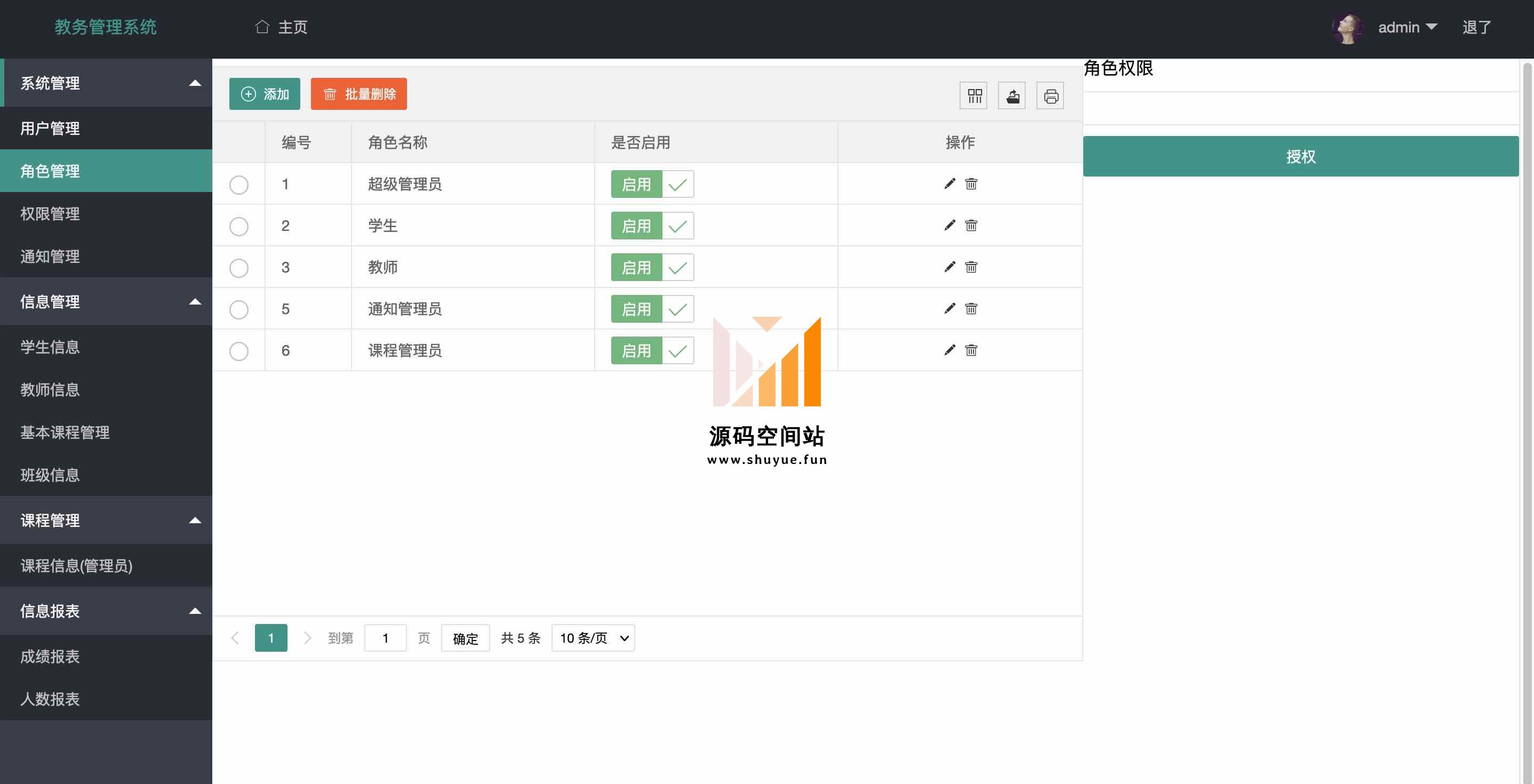The height and width of the screenshot is (784, 1534).
Task: Click the delete trash icon for 超级管理员
Action: [971, 183]
